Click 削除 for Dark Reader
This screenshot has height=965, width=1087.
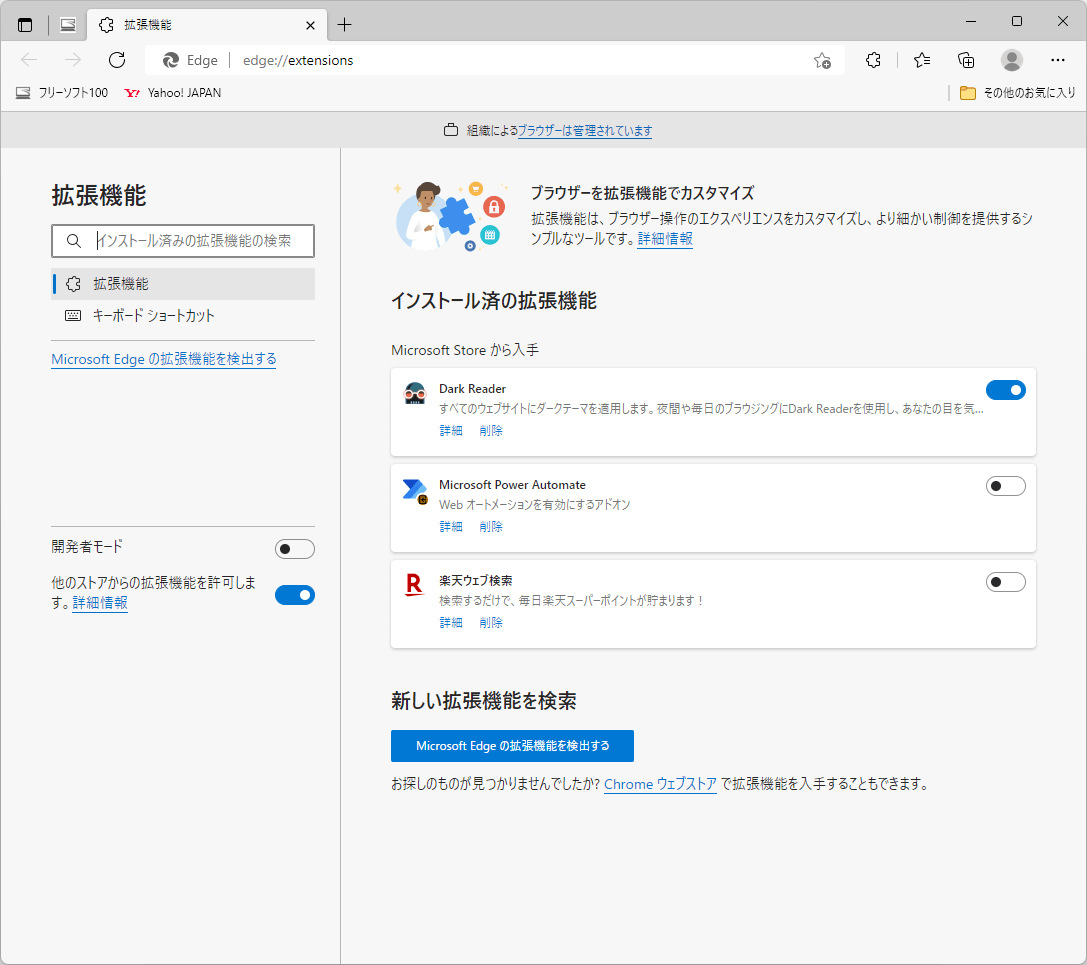click(x=491, y=431)
